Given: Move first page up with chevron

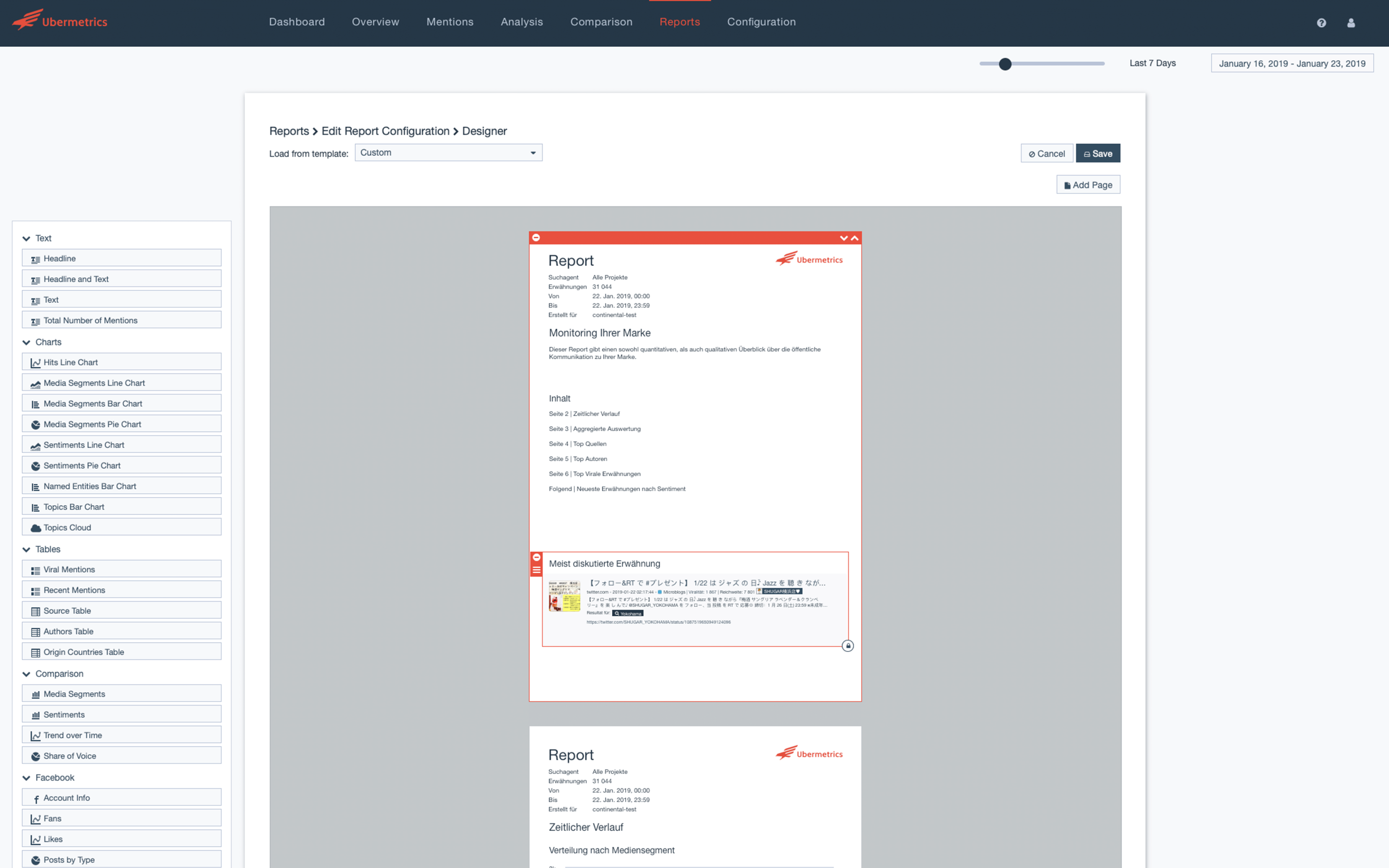Looking at the screenshot, I should click(855, 238).
